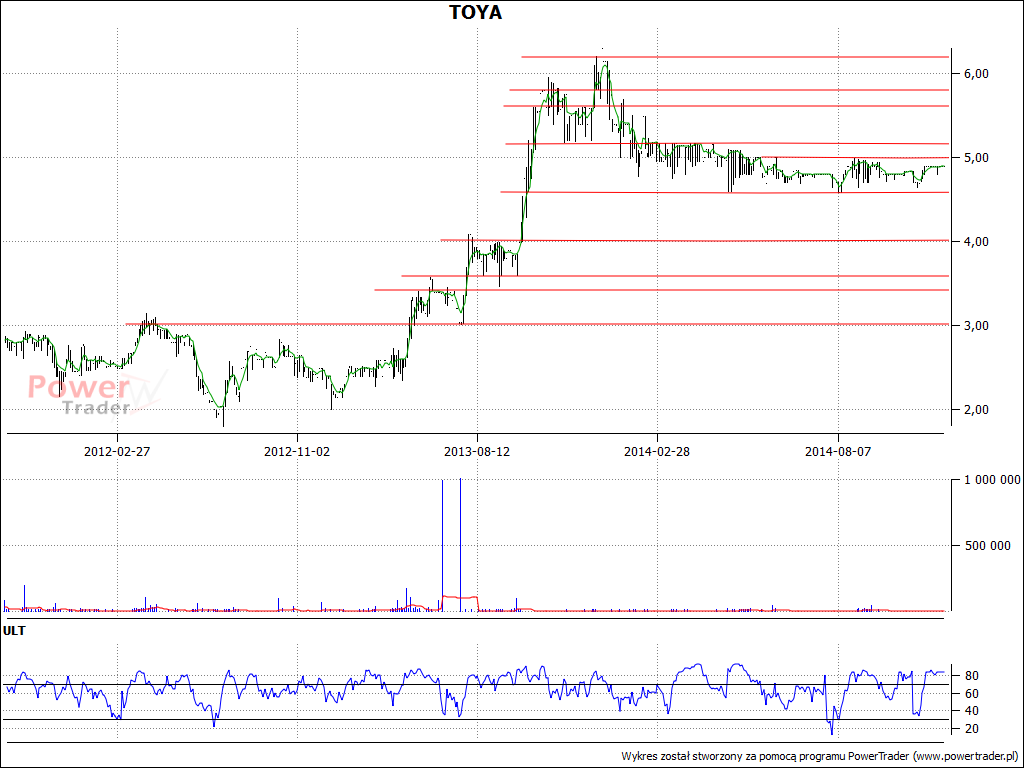1024x768 pixels.
Task: Select the 2012-02-27 date label
Action: click(118, 451)
